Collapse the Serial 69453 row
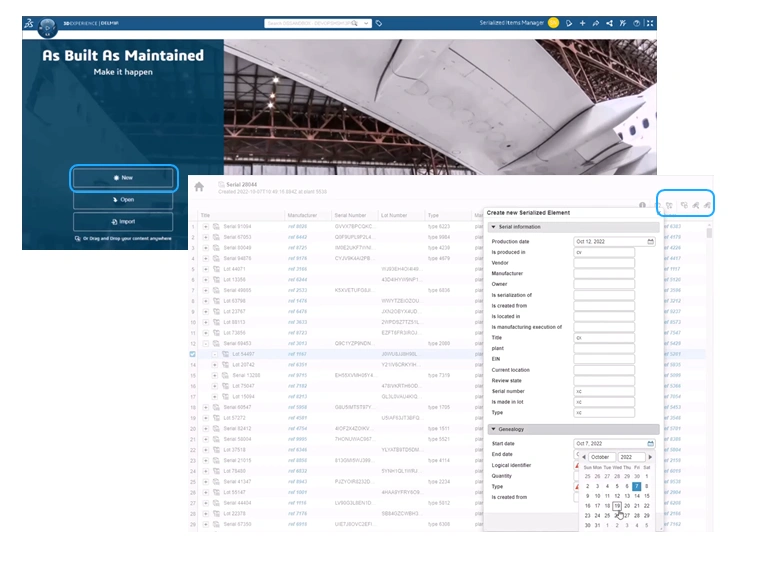This screenshot has width=760, height=578. [206, 344]
